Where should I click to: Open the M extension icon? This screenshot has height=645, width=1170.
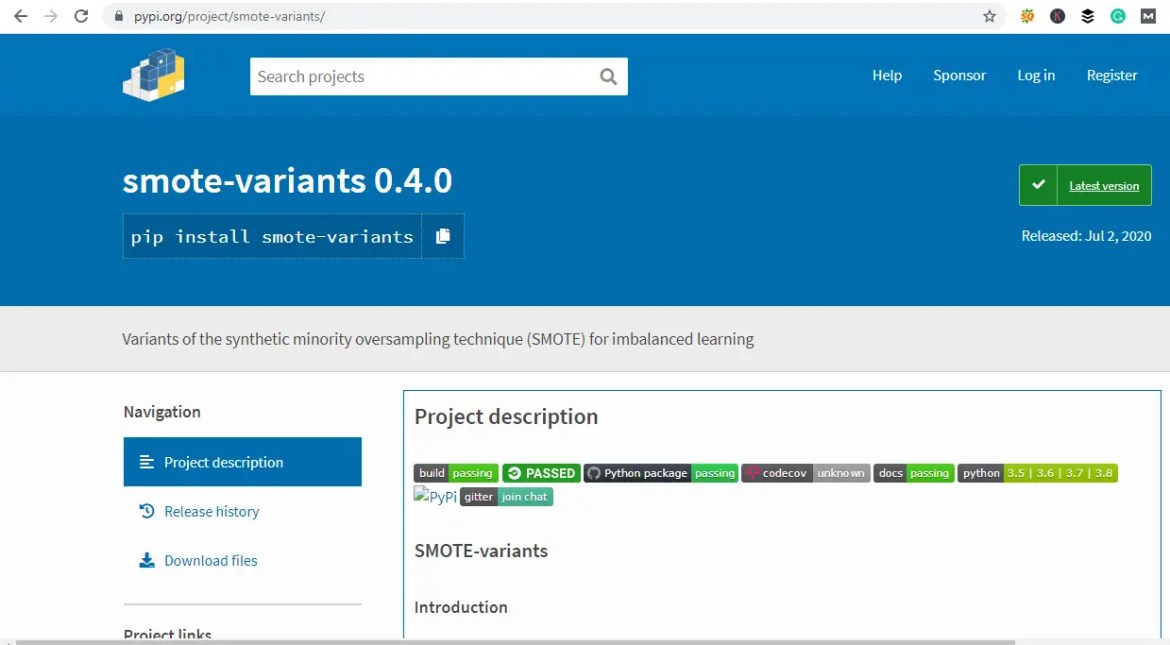click(1148, 16)
